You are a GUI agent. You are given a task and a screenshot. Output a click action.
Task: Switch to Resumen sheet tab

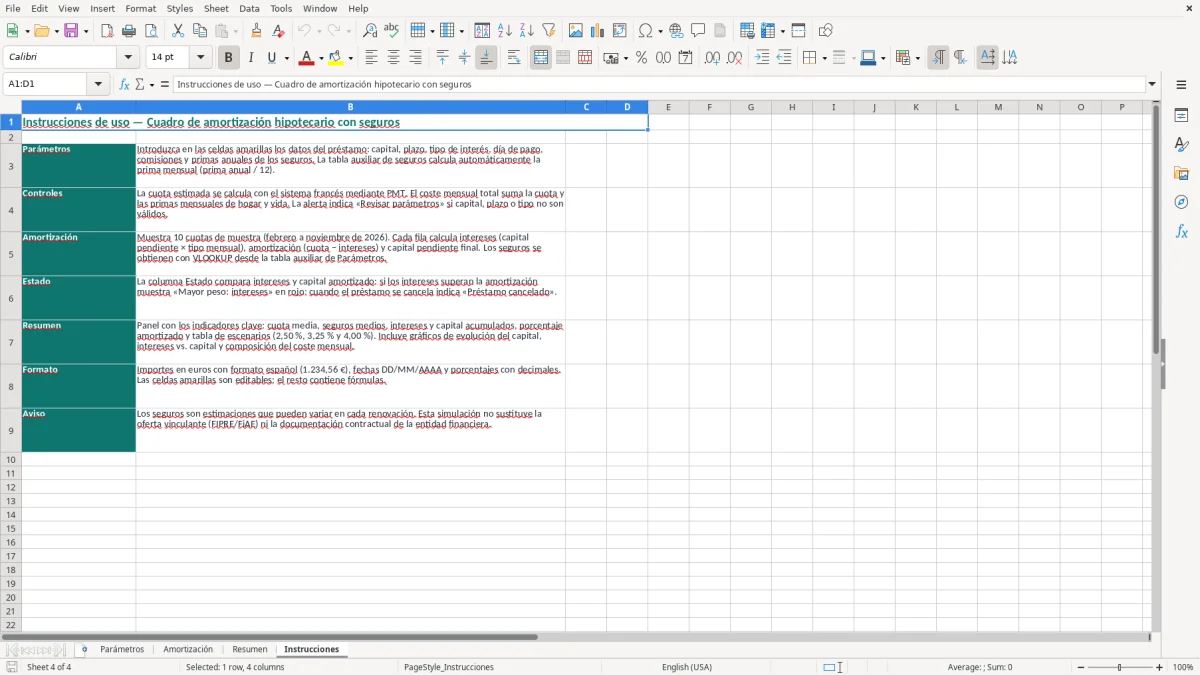coord(250,649)
